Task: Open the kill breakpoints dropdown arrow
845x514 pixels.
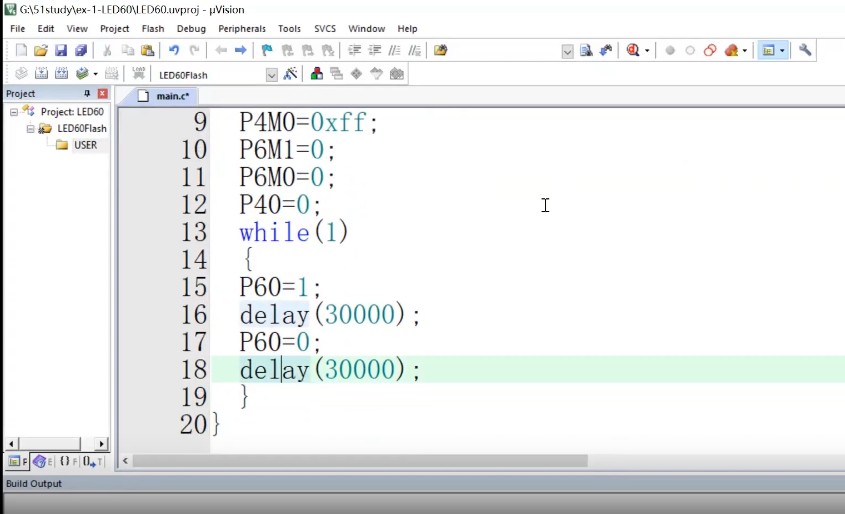Action: pyautogui.click(x=745, y=51)
